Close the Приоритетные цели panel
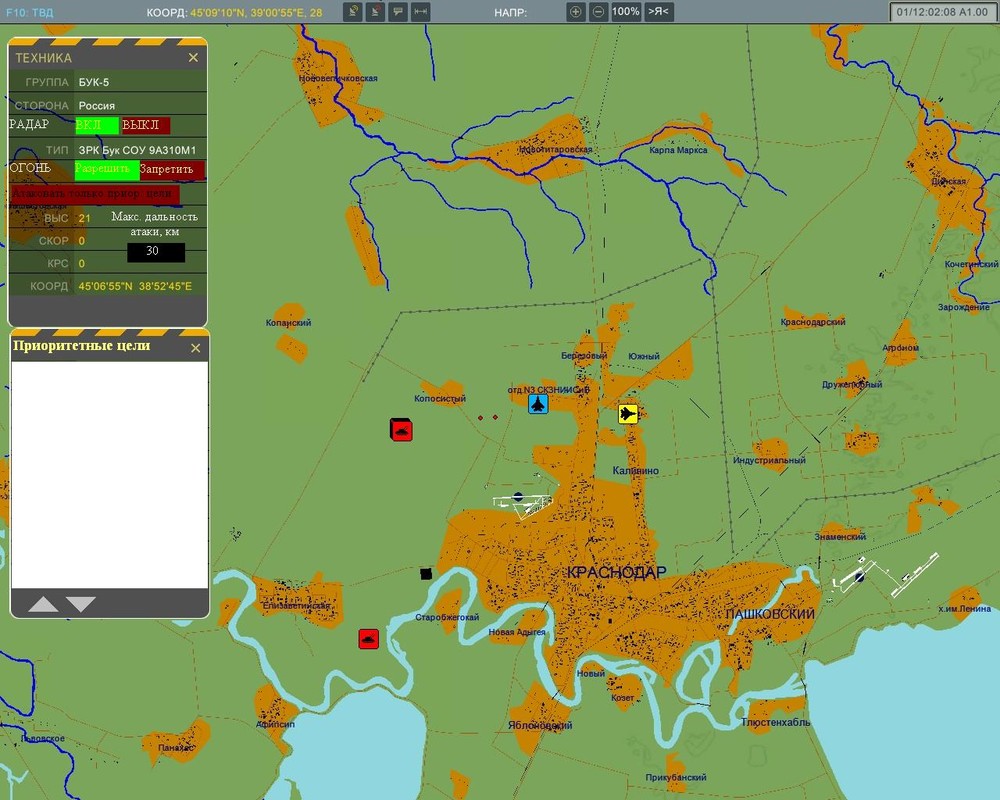Image resolution: width=1000 pixels, height=800 pixels. 196,348
